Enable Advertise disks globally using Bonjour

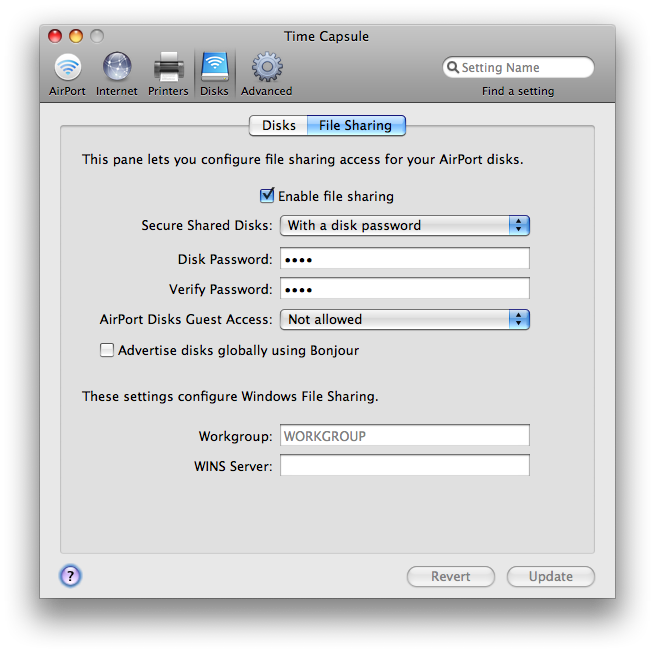pyautogui.click(x=107, y=350)
